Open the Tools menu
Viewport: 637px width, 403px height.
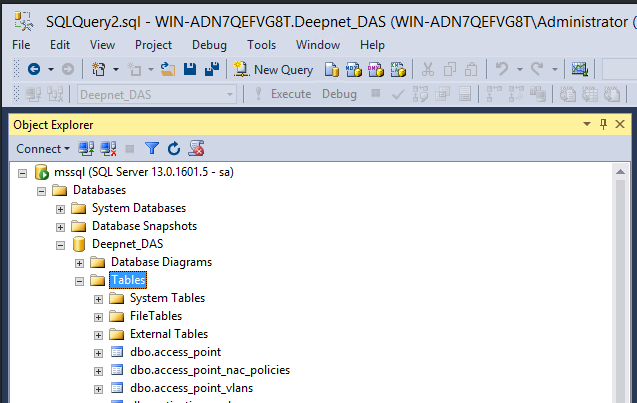261,45
